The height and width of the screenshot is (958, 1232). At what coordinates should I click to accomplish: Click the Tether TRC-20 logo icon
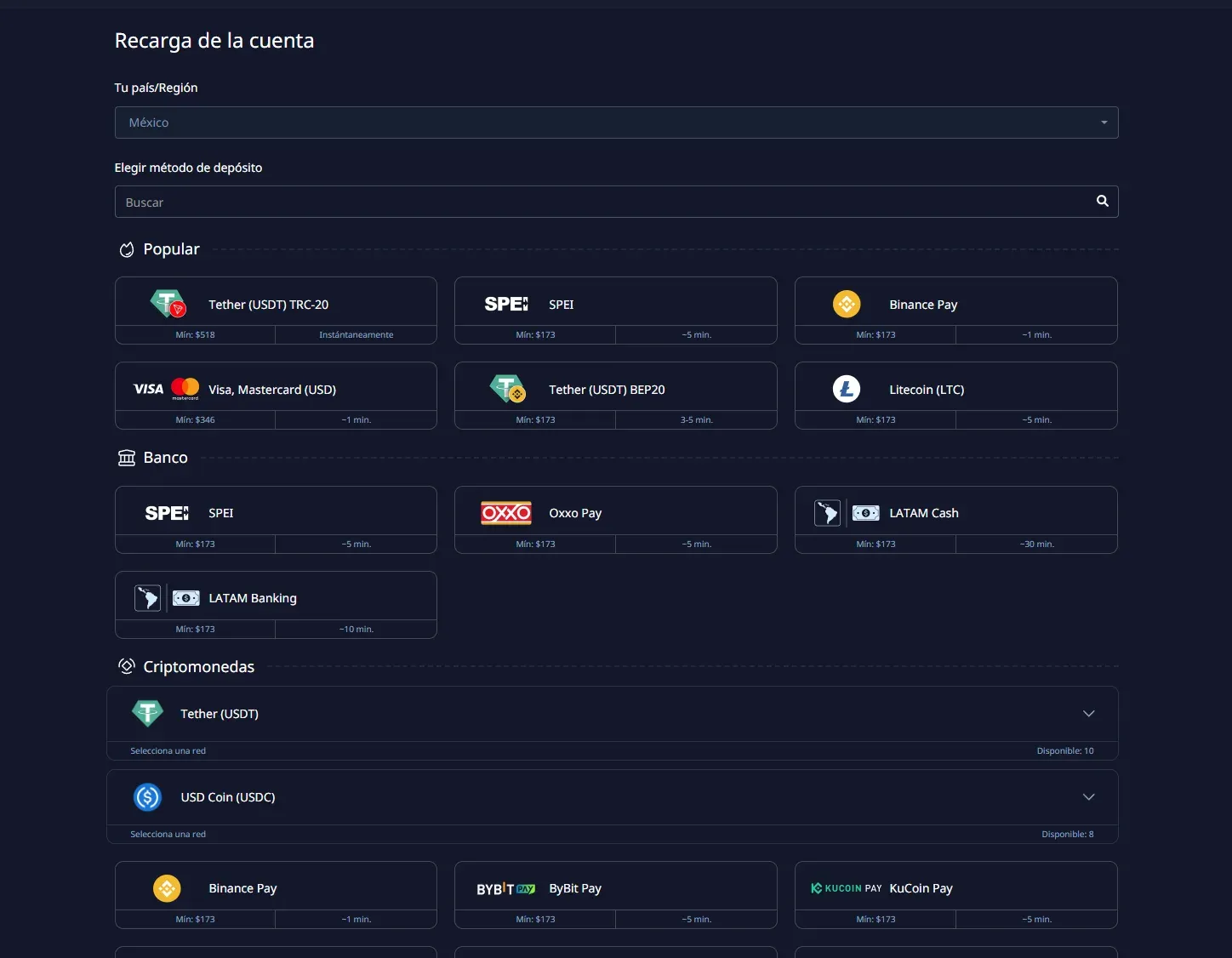pyautogui.click(x=168, y=304)
